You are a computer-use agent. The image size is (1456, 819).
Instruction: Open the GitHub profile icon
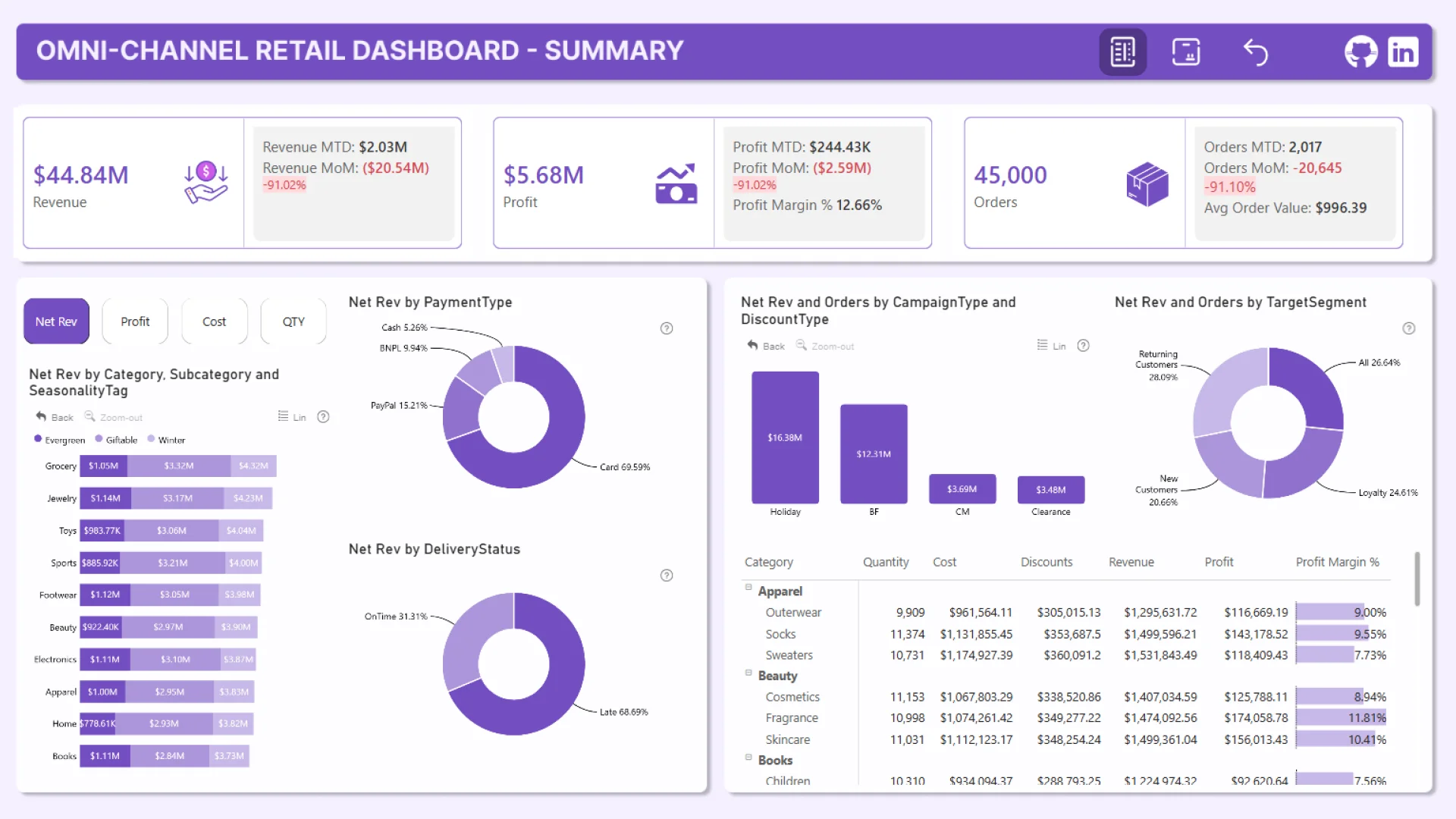(x=1360, y=52)
